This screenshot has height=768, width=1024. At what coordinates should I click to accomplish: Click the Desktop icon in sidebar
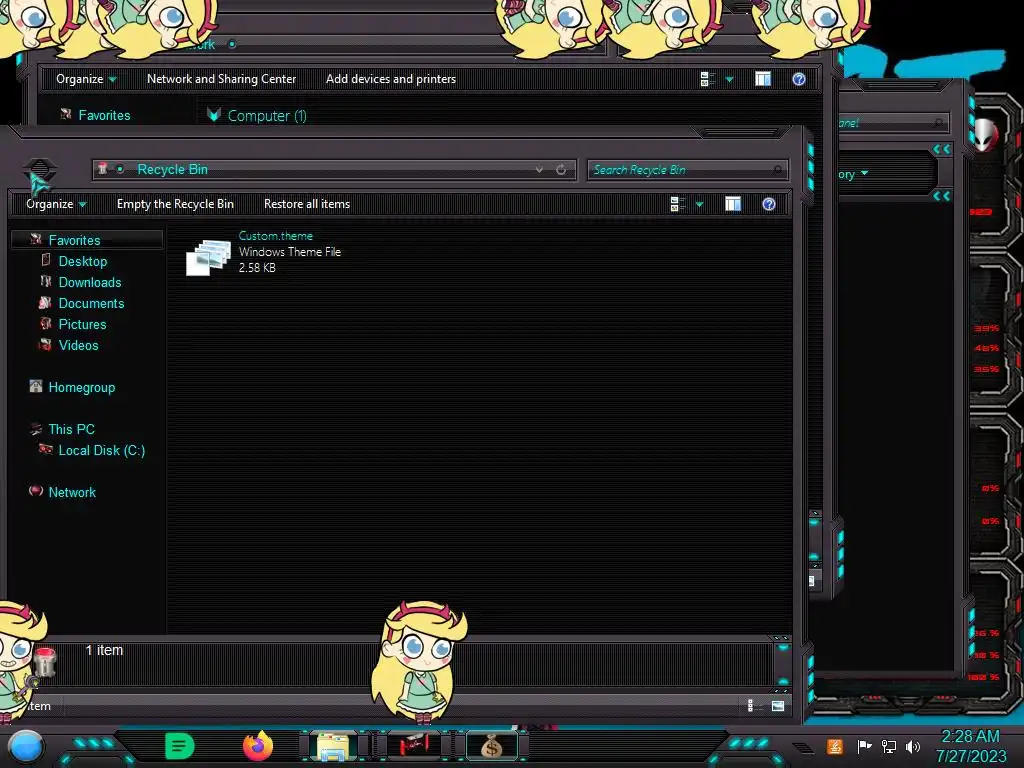coord(46,260)
